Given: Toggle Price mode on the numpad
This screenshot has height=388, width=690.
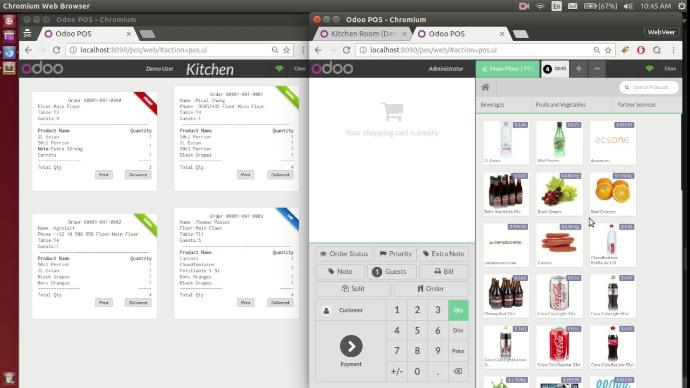Looking at the screenshot, I should click(458, 351).
